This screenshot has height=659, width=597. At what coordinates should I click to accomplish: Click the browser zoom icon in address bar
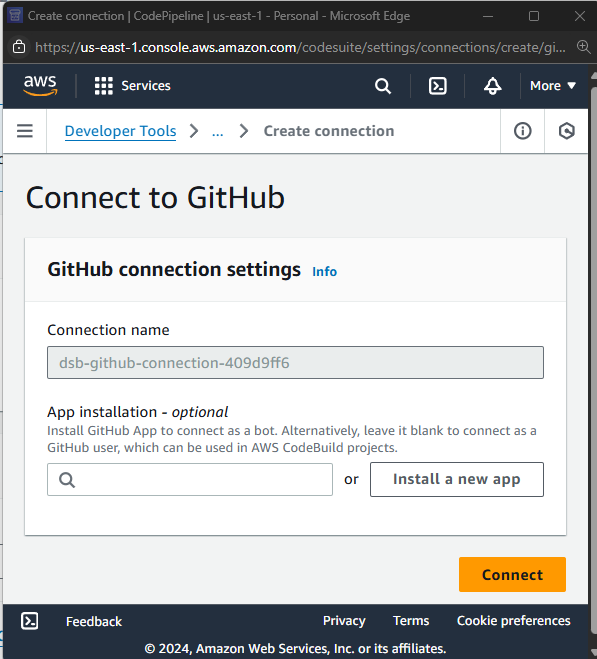[x=584, y=47]
